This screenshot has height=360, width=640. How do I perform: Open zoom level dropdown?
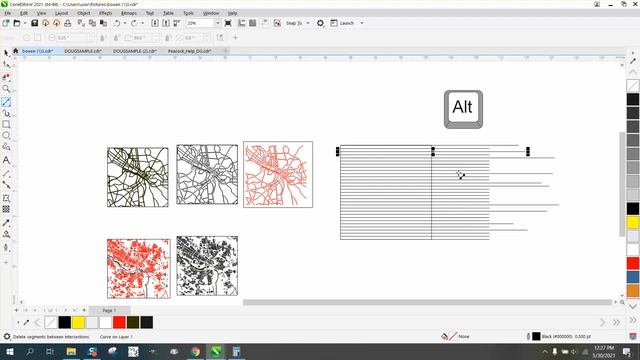(217, 23)
